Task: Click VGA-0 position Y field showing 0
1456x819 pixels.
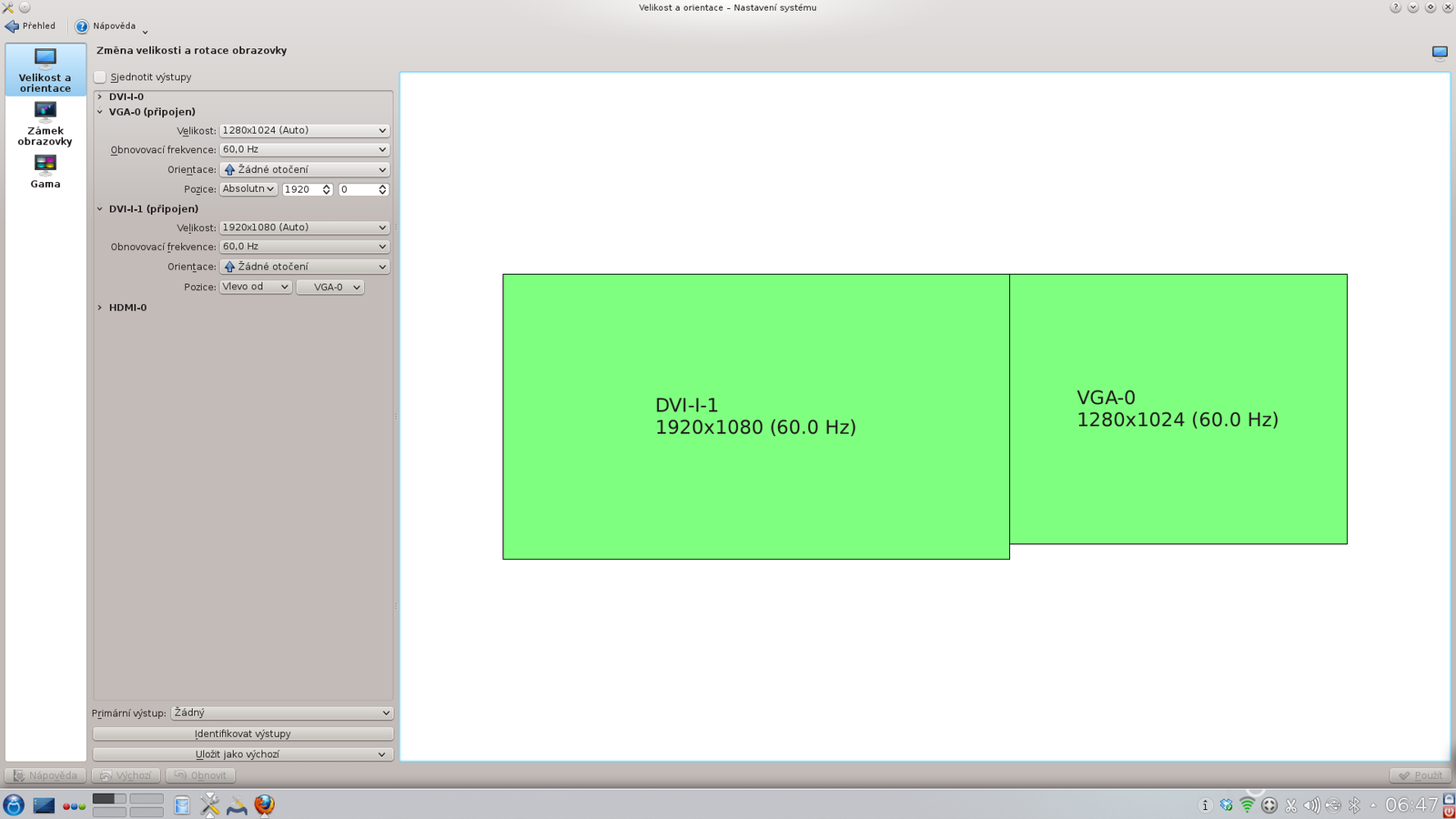Action: click(364, 189)
